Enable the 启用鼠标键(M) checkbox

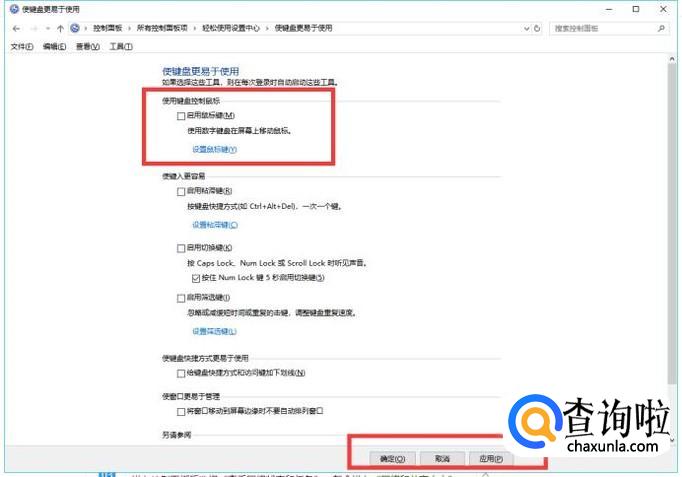click(x=181, y=116)
